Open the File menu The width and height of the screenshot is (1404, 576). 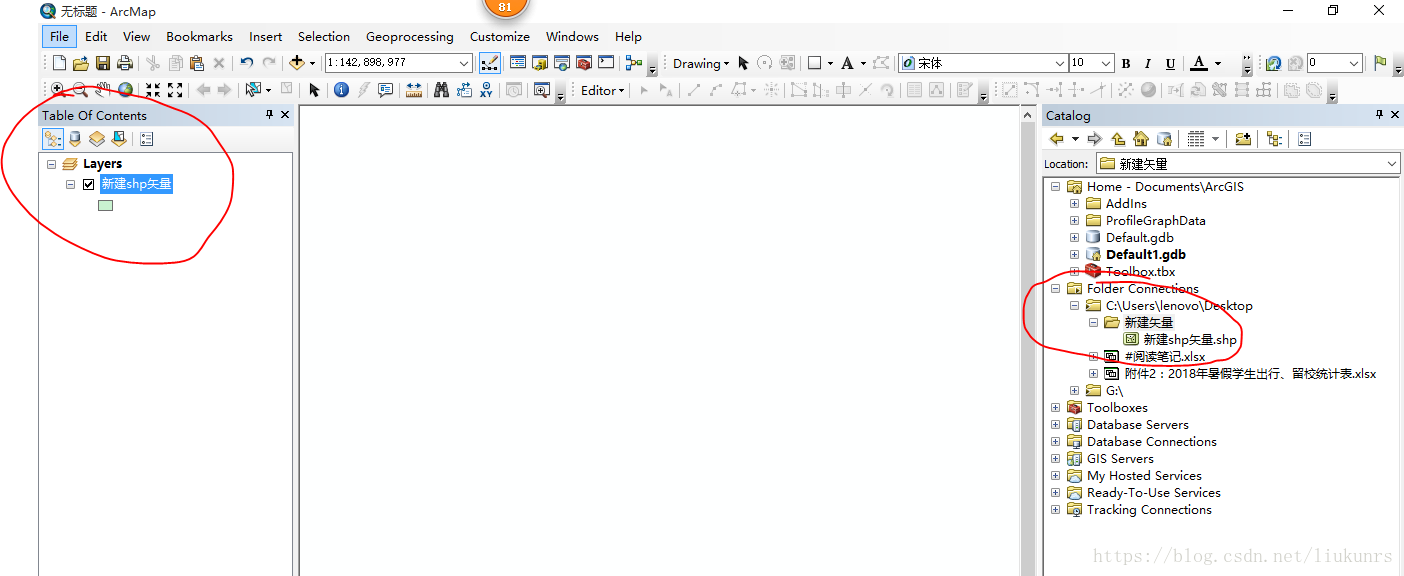tap(59, 36)
